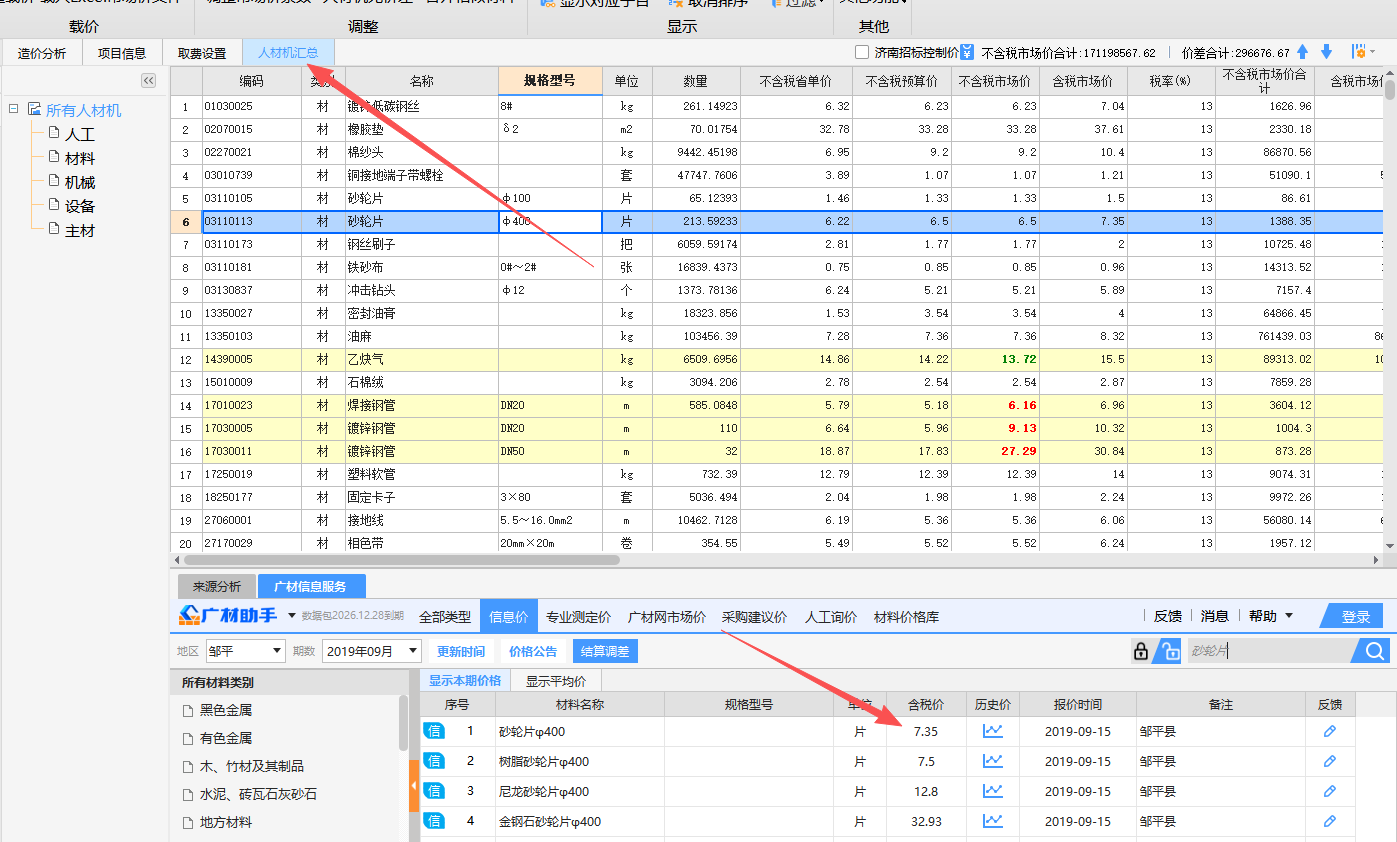Collapse the 所有人材机 tree node
This screenshot has width=1397, height=842.
pos(13,110)
